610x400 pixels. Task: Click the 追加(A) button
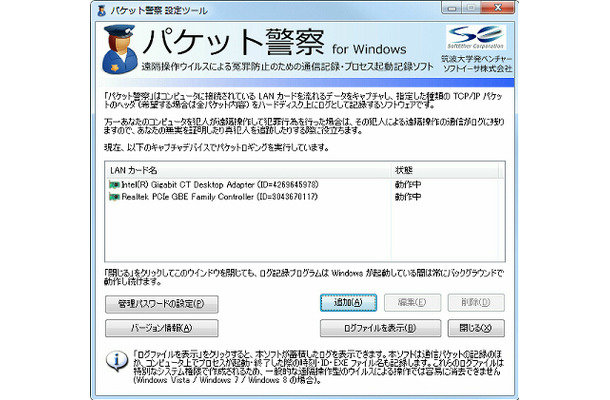coord(348,302)
